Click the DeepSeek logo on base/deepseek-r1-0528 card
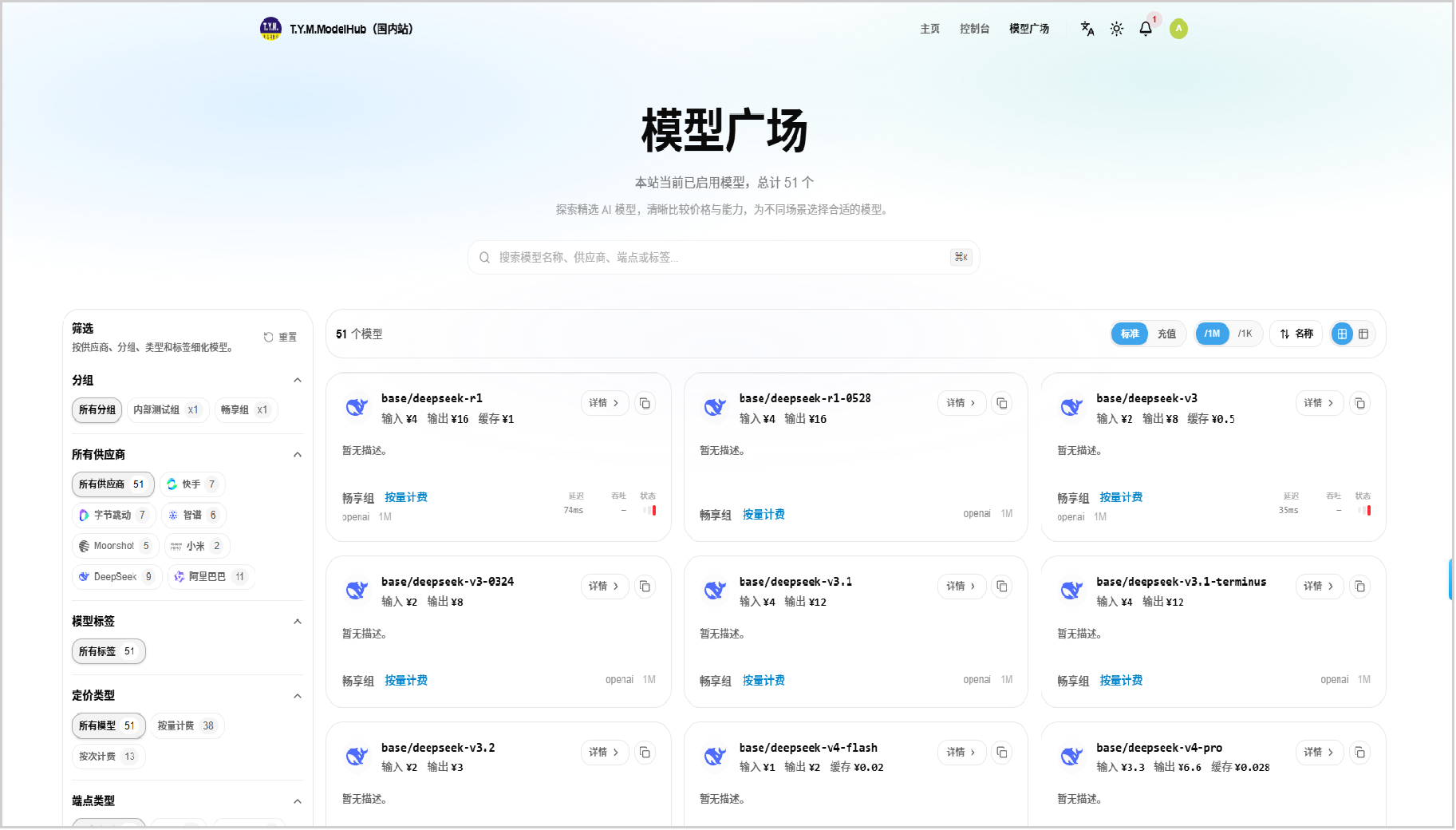Viewport: 1456px width, 830px height. (715, 407)
